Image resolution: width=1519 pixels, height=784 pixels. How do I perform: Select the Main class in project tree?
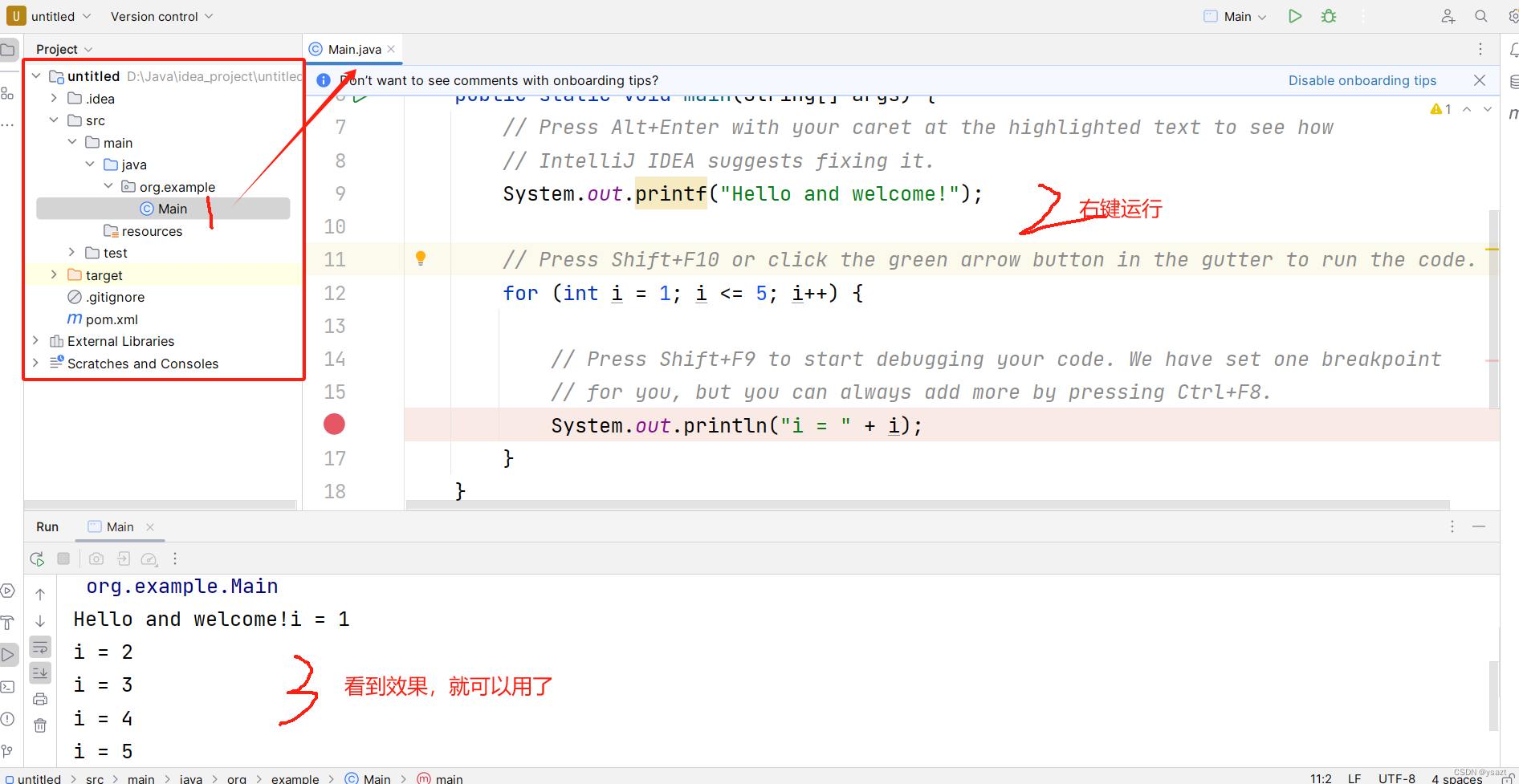coord(163,209)
